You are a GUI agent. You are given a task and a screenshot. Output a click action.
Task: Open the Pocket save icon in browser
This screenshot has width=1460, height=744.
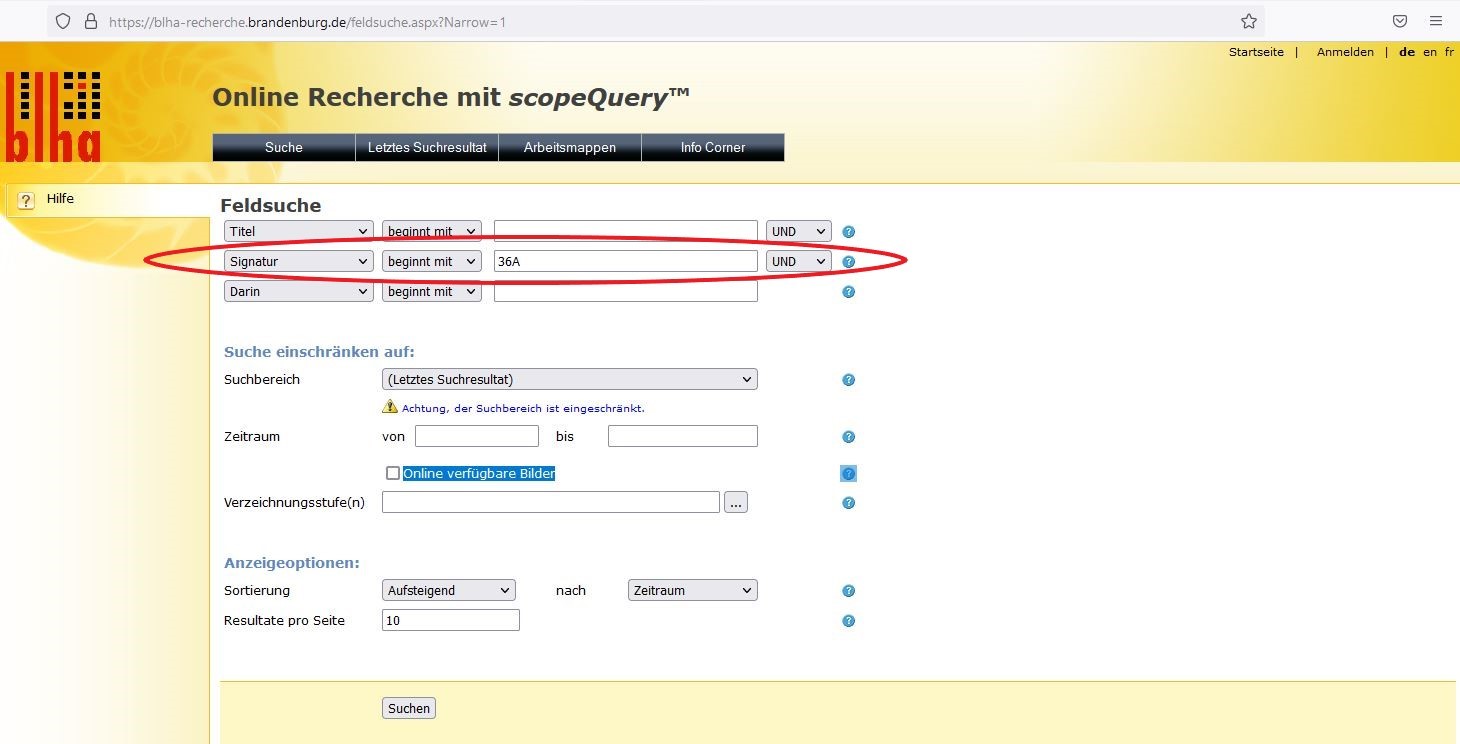pyautogui.click(x=1401, y=21)
